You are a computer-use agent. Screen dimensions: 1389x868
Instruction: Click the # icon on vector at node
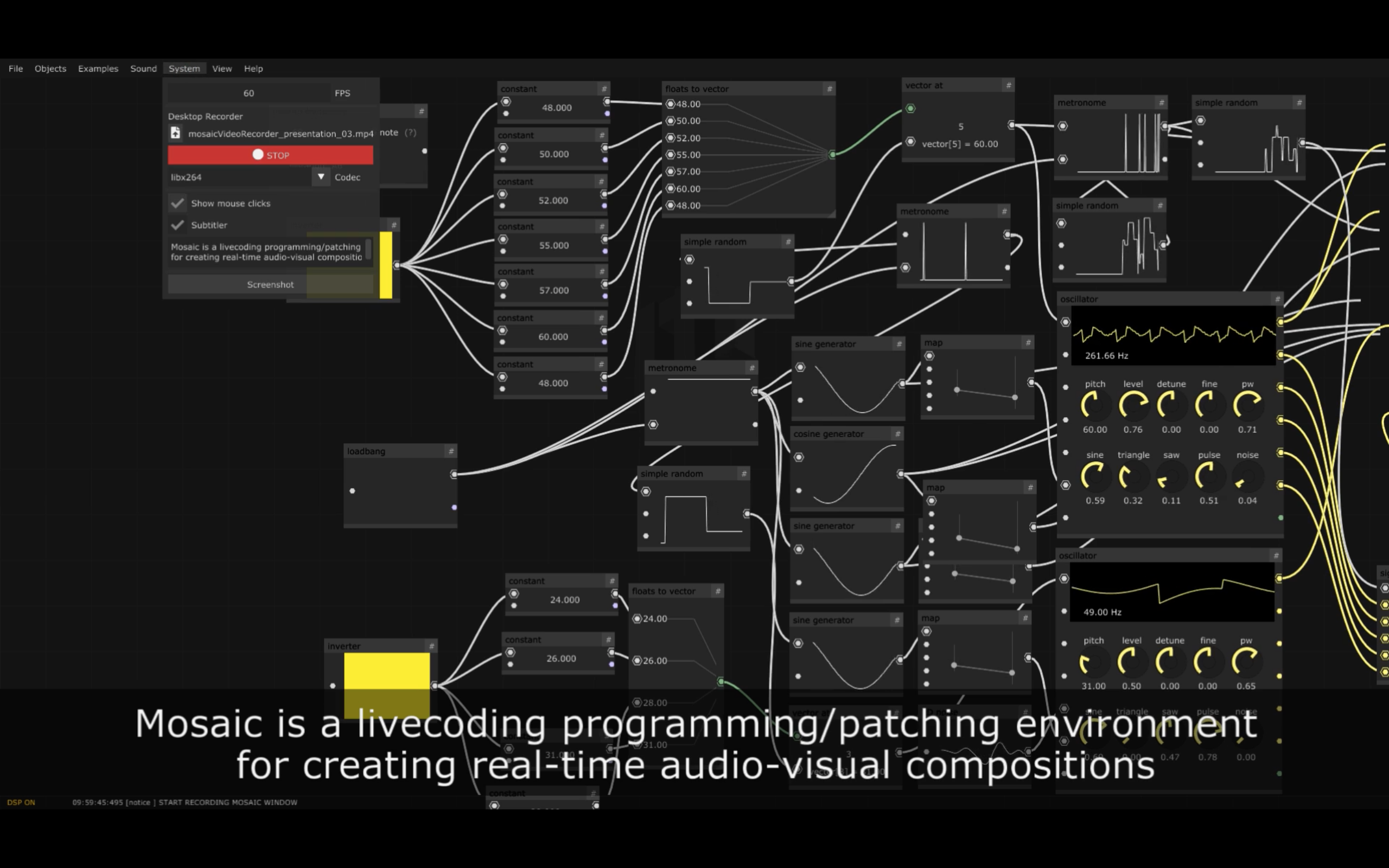click(1008, 85)
